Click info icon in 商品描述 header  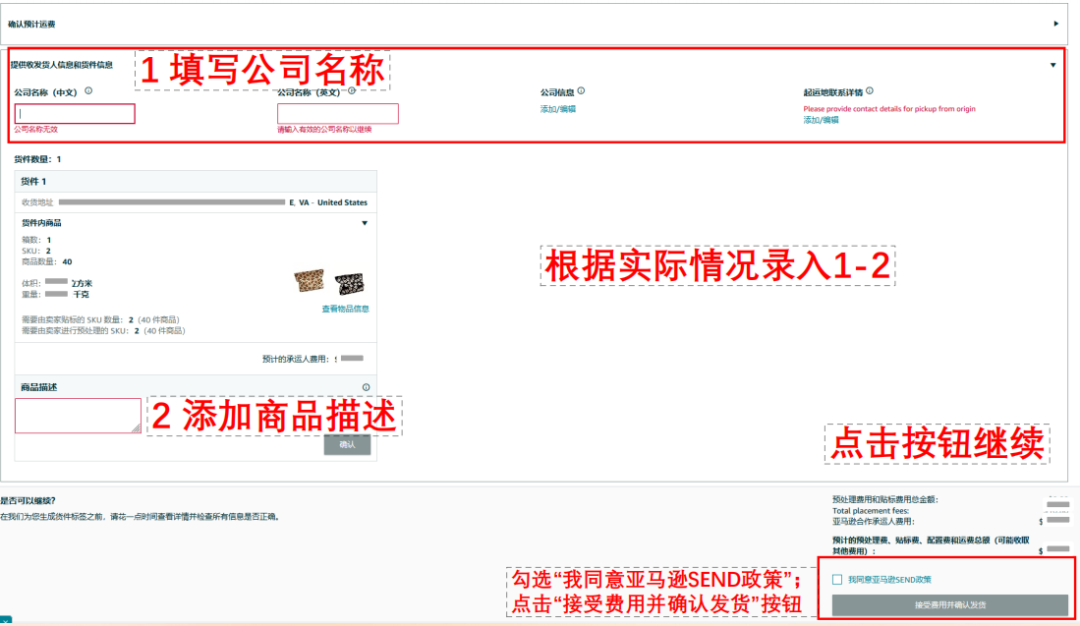pyautogui.click(x=366, y=388)
